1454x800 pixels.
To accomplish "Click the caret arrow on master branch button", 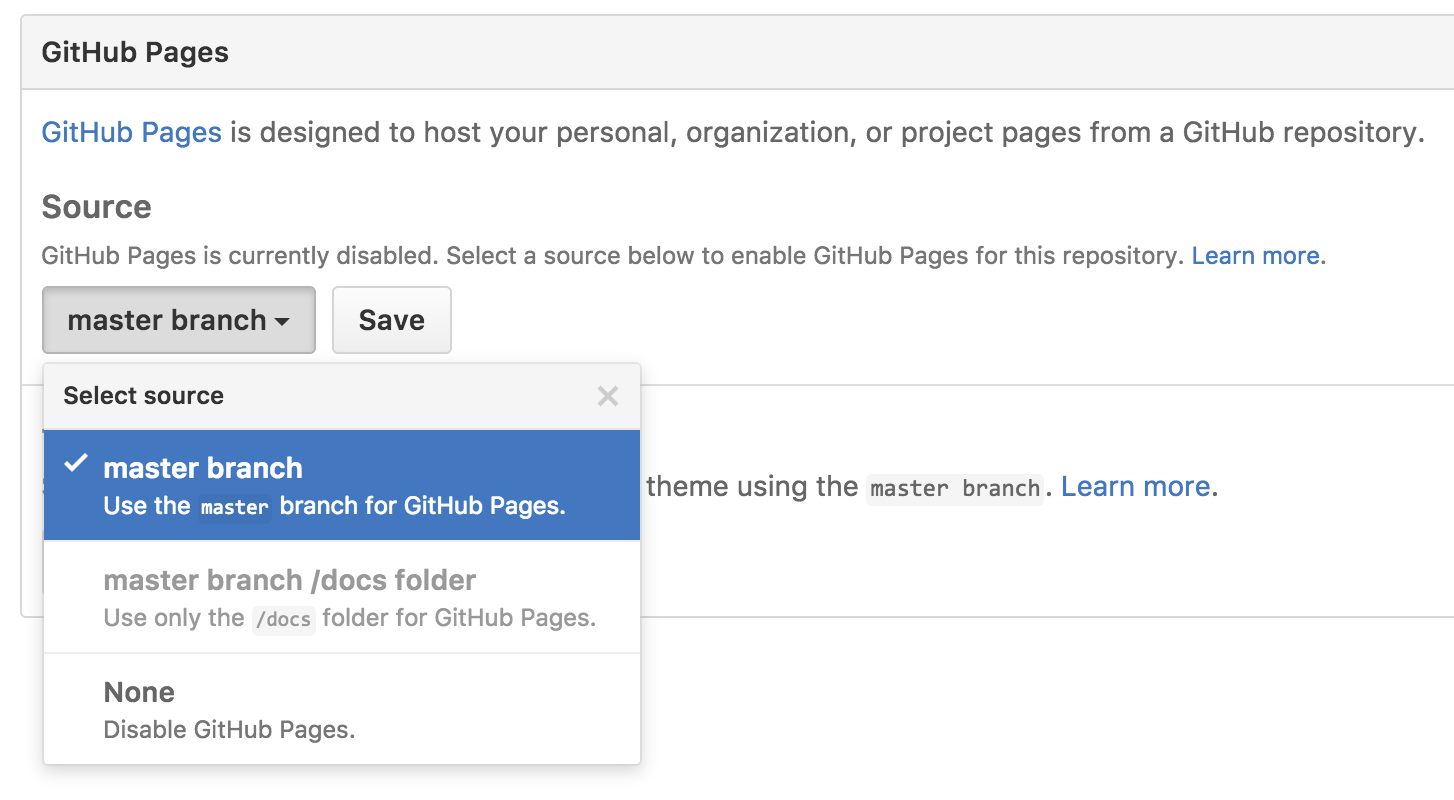I will (282, 322).
